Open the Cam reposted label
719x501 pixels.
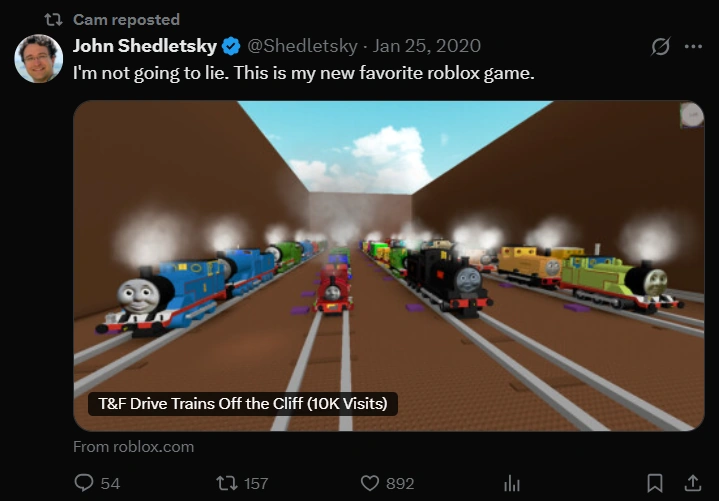coord(126,20)
